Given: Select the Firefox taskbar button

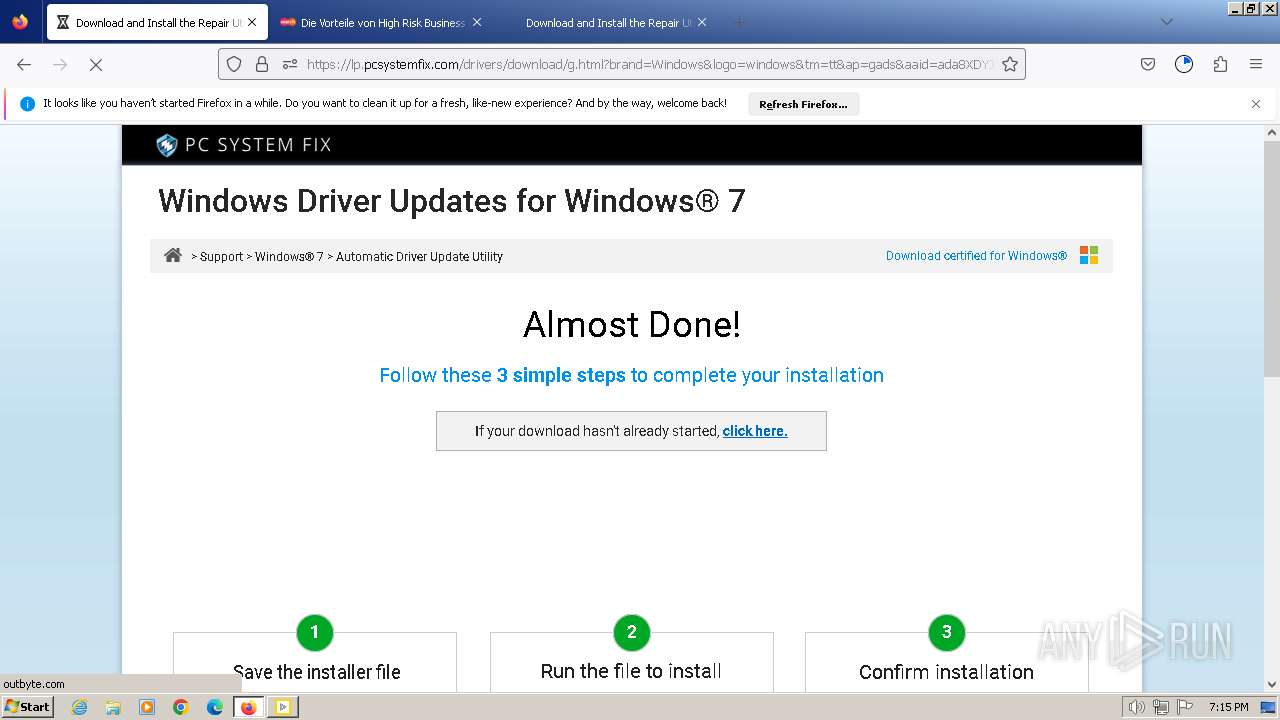Looking at the screenshot, I should coord(248,707).
